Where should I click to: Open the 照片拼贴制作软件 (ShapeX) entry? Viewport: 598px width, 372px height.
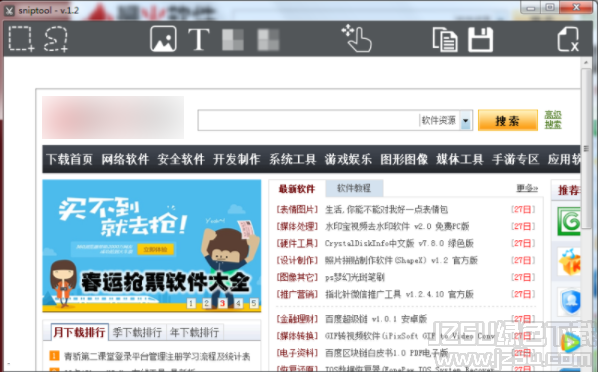401,260
